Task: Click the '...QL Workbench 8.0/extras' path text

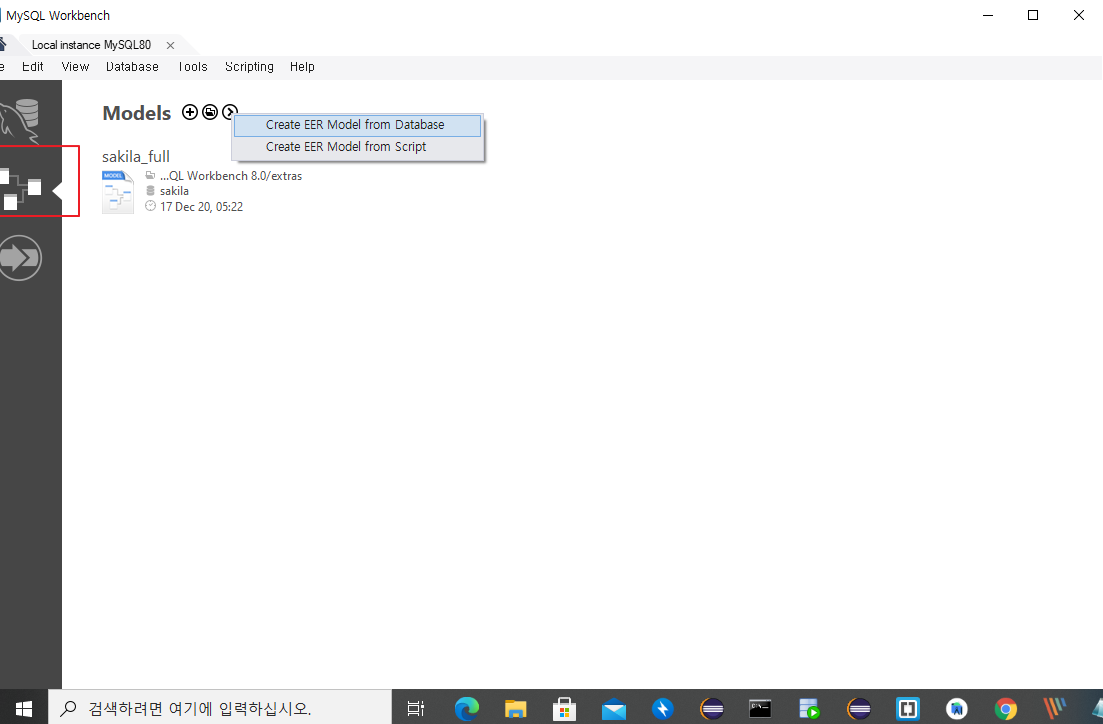Action: point(231,176)
